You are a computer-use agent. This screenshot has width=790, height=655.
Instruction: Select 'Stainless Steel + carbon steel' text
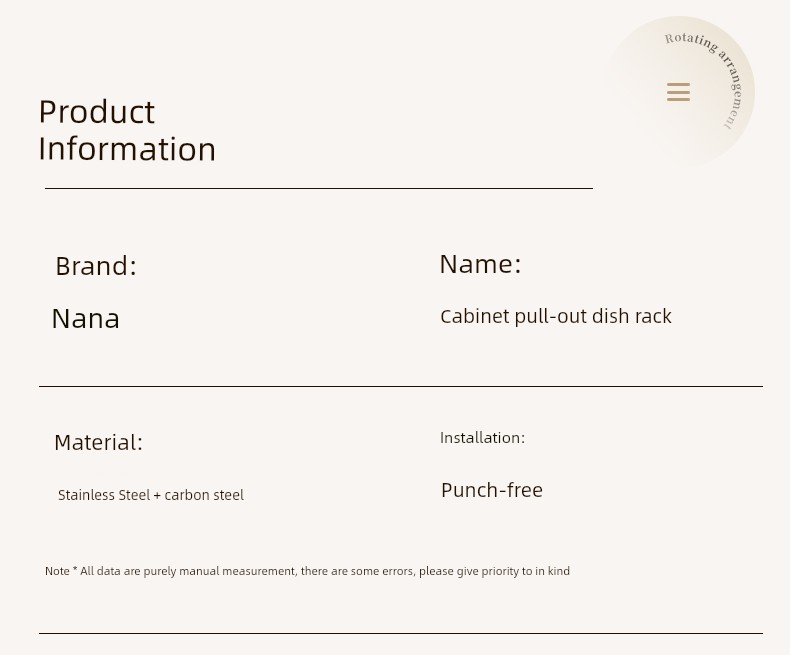tap(151, 495)
